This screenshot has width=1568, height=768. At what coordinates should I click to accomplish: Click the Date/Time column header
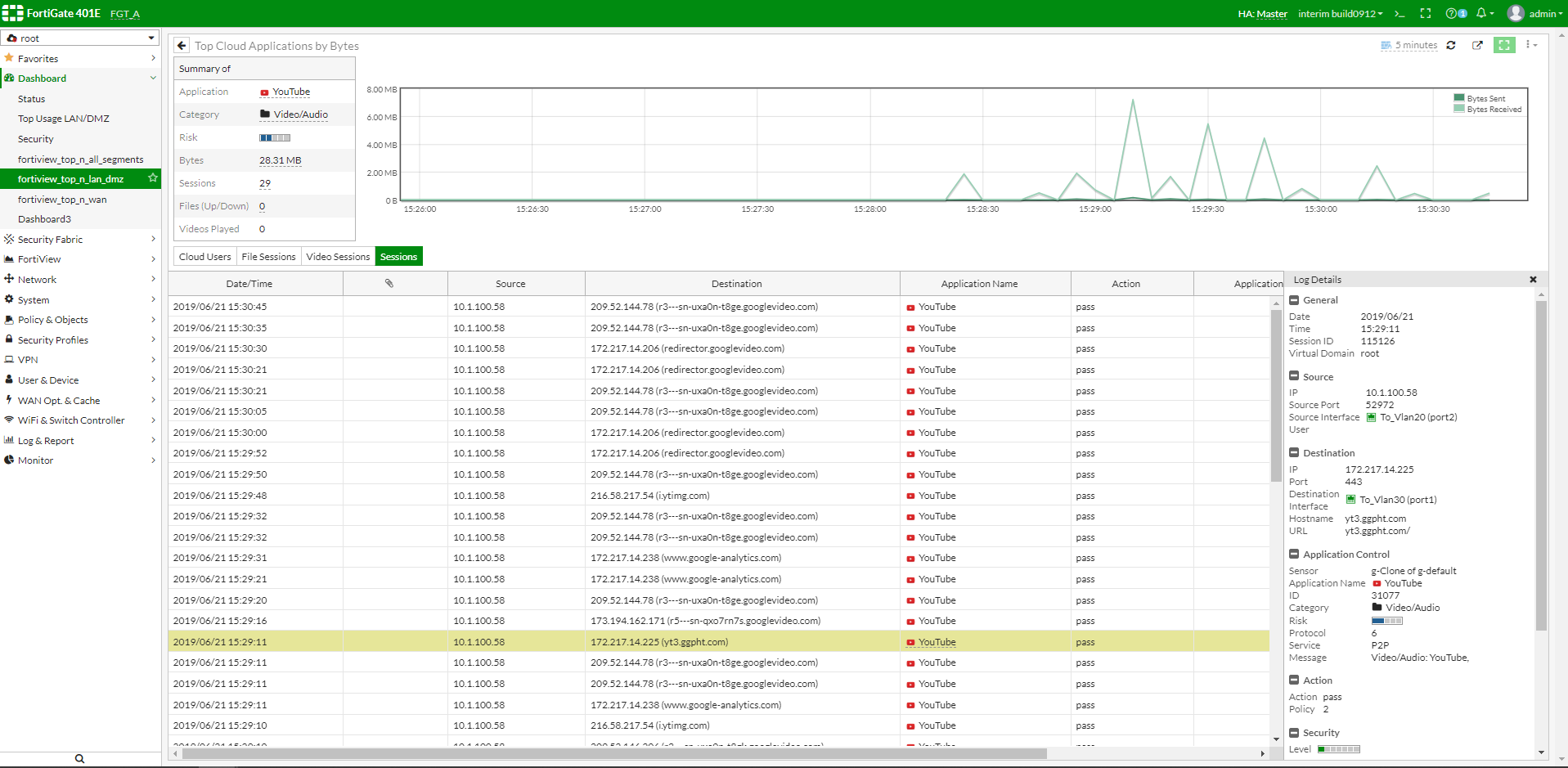click(249, 284)
